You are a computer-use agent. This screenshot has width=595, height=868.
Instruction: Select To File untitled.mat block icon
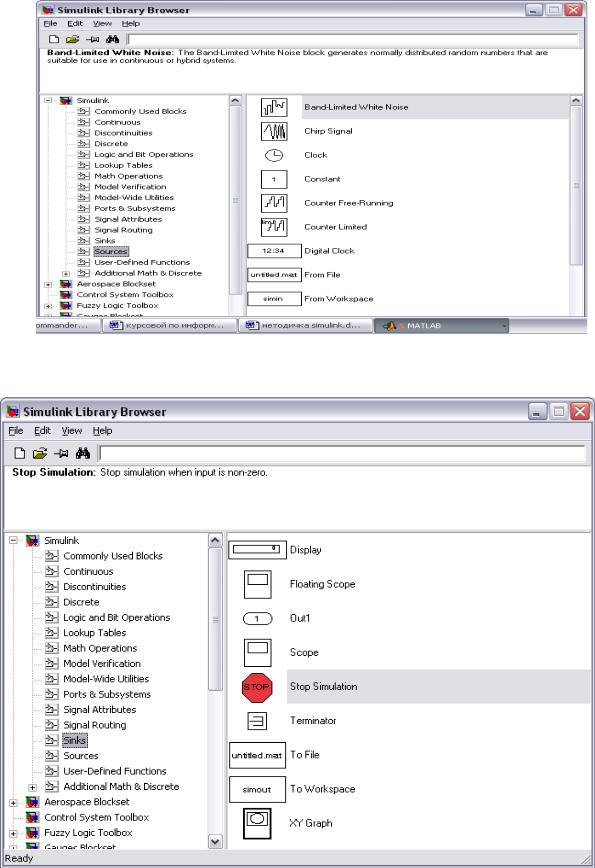click(257, 755)
